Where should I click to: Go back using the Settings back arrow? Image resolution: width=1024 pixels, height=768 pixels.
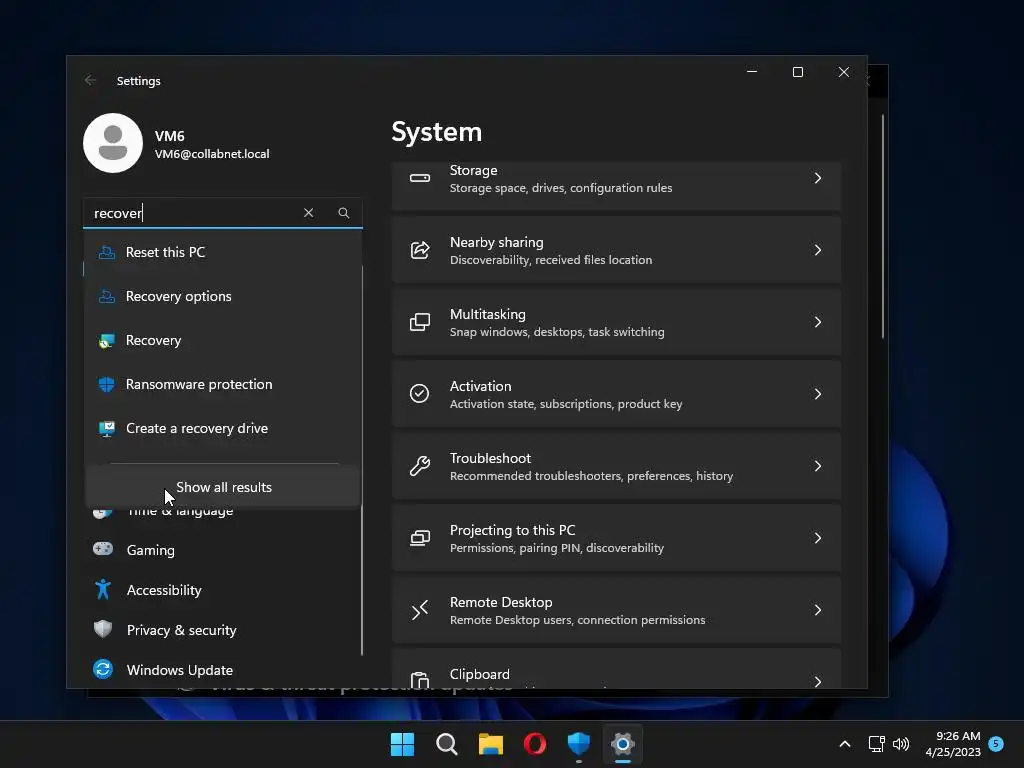click(x=90, y=80)
